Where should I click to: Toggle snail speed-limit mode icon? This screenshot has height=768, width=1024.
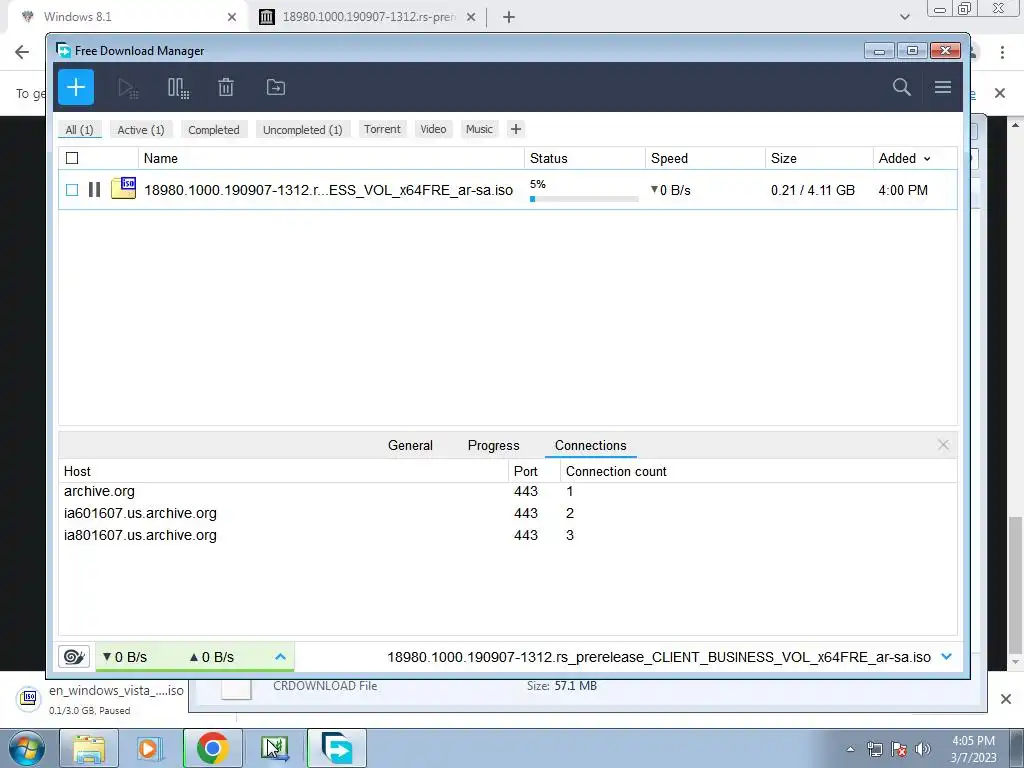tap(74, 656)
